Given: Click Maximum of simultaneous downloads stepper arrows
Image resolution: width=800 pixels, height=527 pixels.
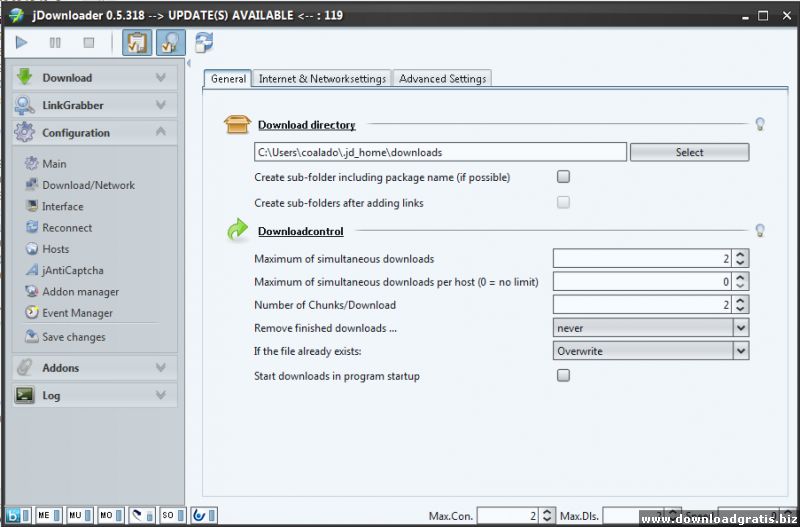Looking at the screenshot, I should pos(740,259).
